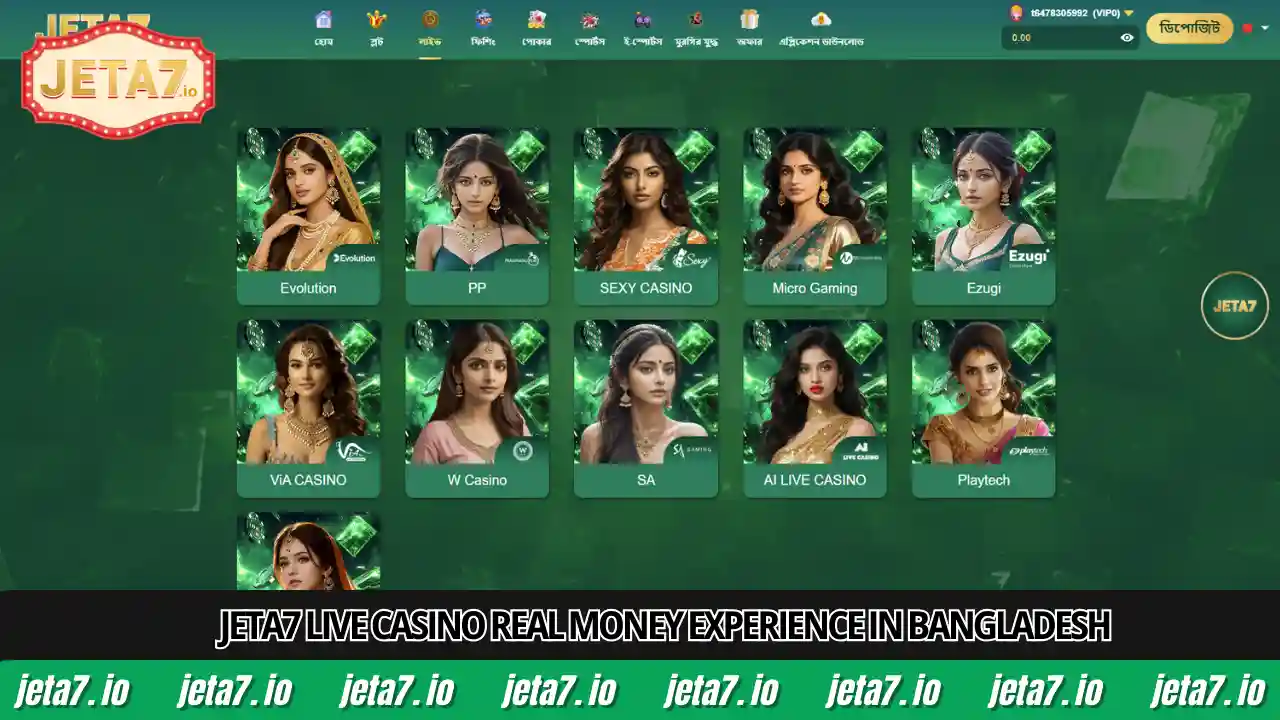Open the Poker nav icon
The image size is (1280, 720).
click(x=537, y=20)
